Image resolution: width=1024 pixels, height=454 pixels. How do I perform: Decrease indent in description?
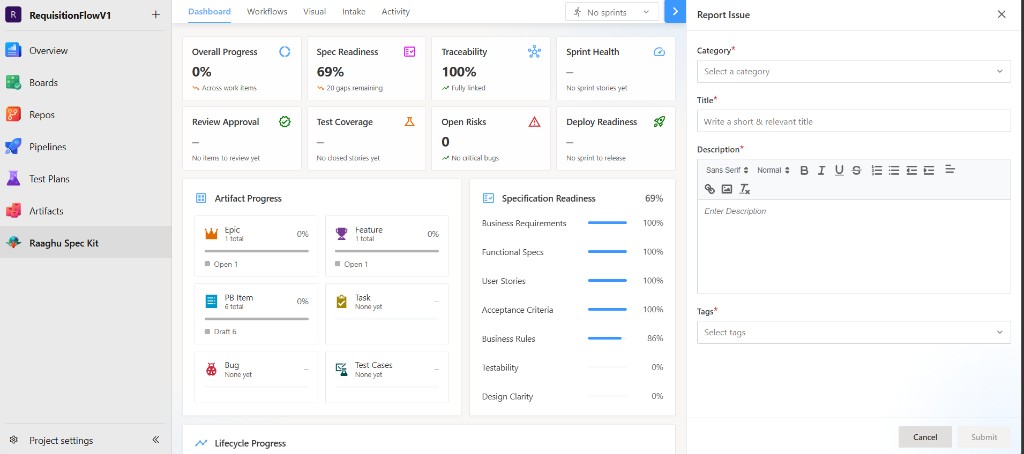(x=912, y=170)
